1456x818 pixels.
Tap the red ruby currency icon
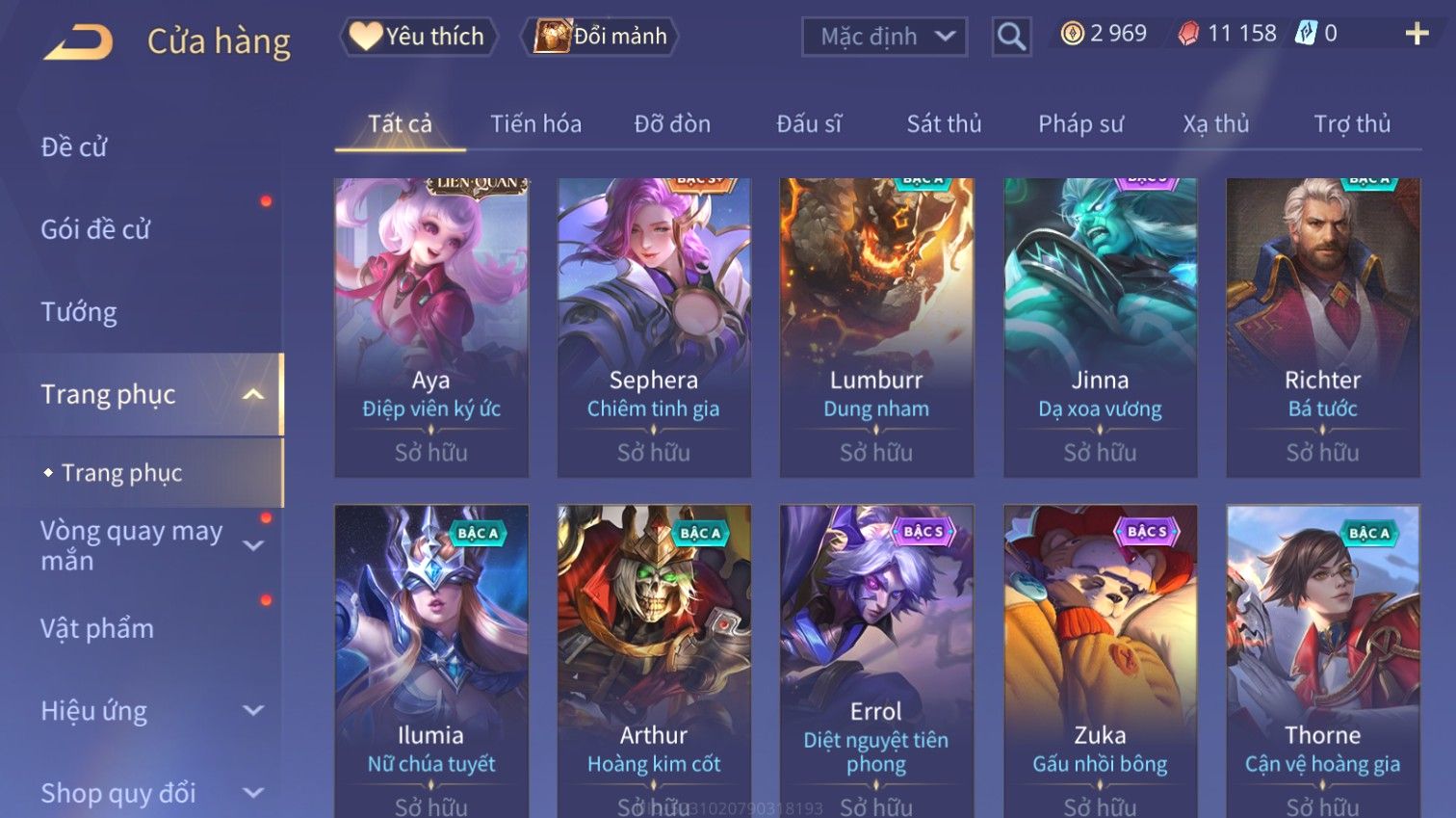(1189, 34)
